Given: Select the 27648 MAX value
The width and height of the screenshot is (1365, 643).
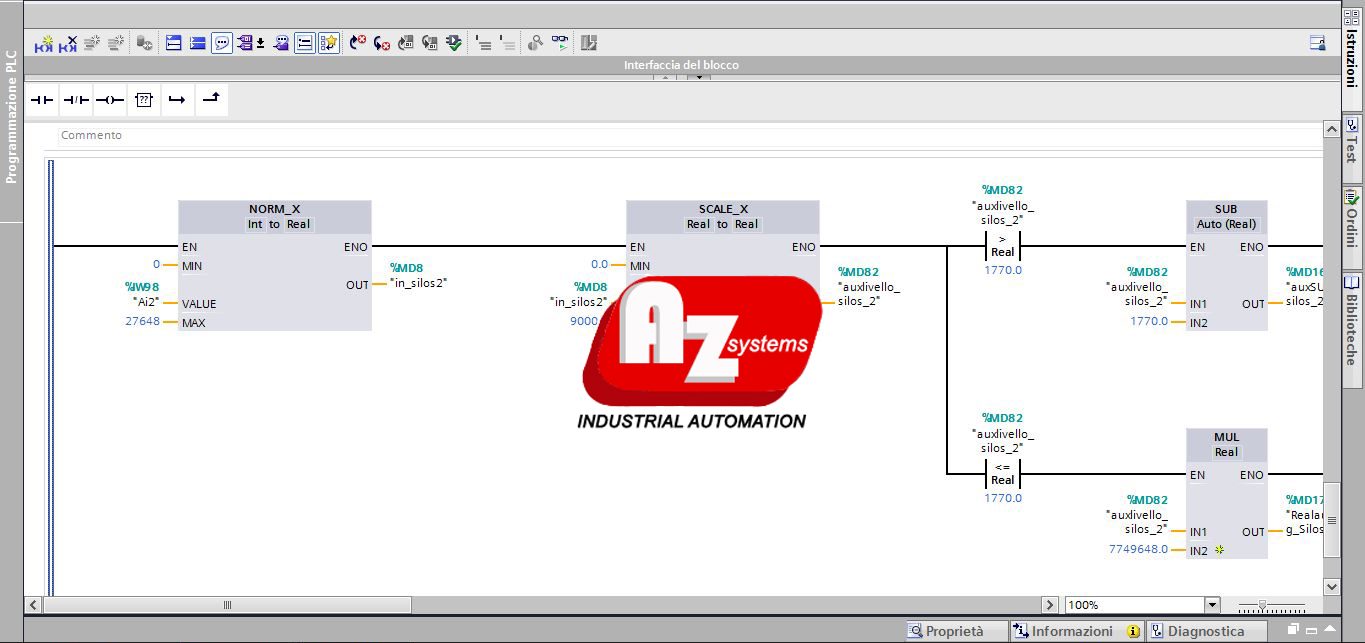Looking at the screenshot, I should [x=142, y=322].
